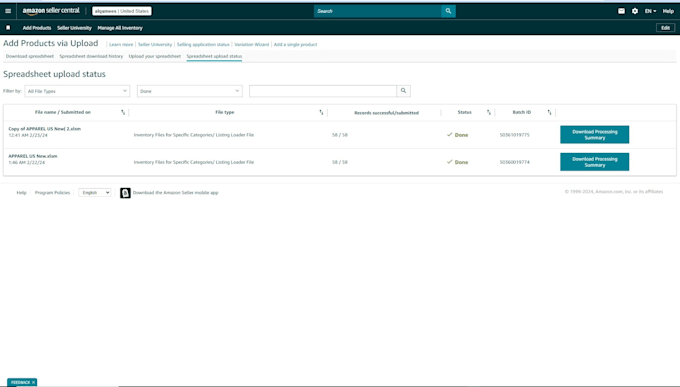
Task: Click the 12:41 AM 2/23/24 timestamp
Action: tap(28, 135)
